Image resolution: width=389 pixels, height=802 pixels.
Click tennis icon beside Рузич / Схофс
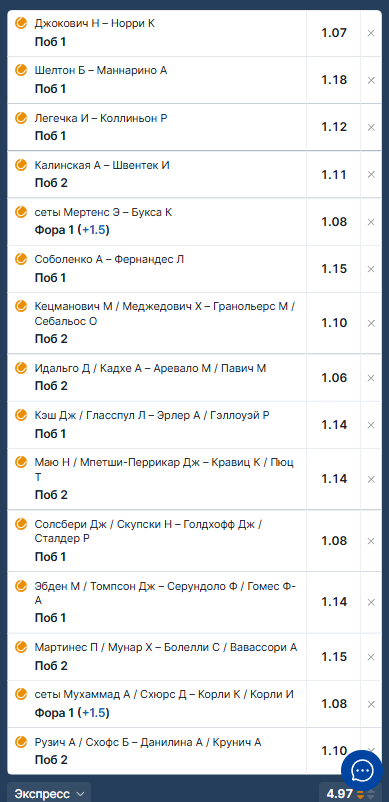coord(21,742)
